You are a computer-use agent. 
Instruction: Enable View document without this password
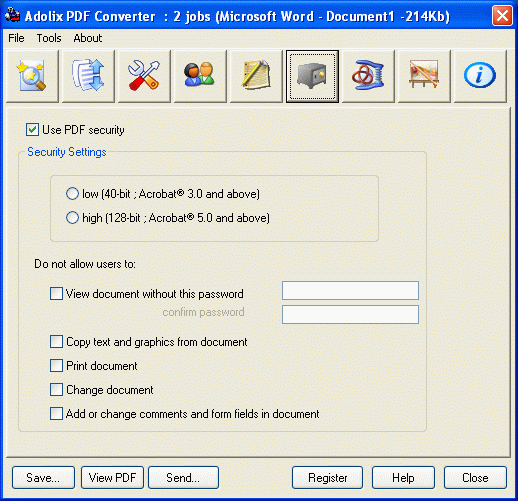56,294
